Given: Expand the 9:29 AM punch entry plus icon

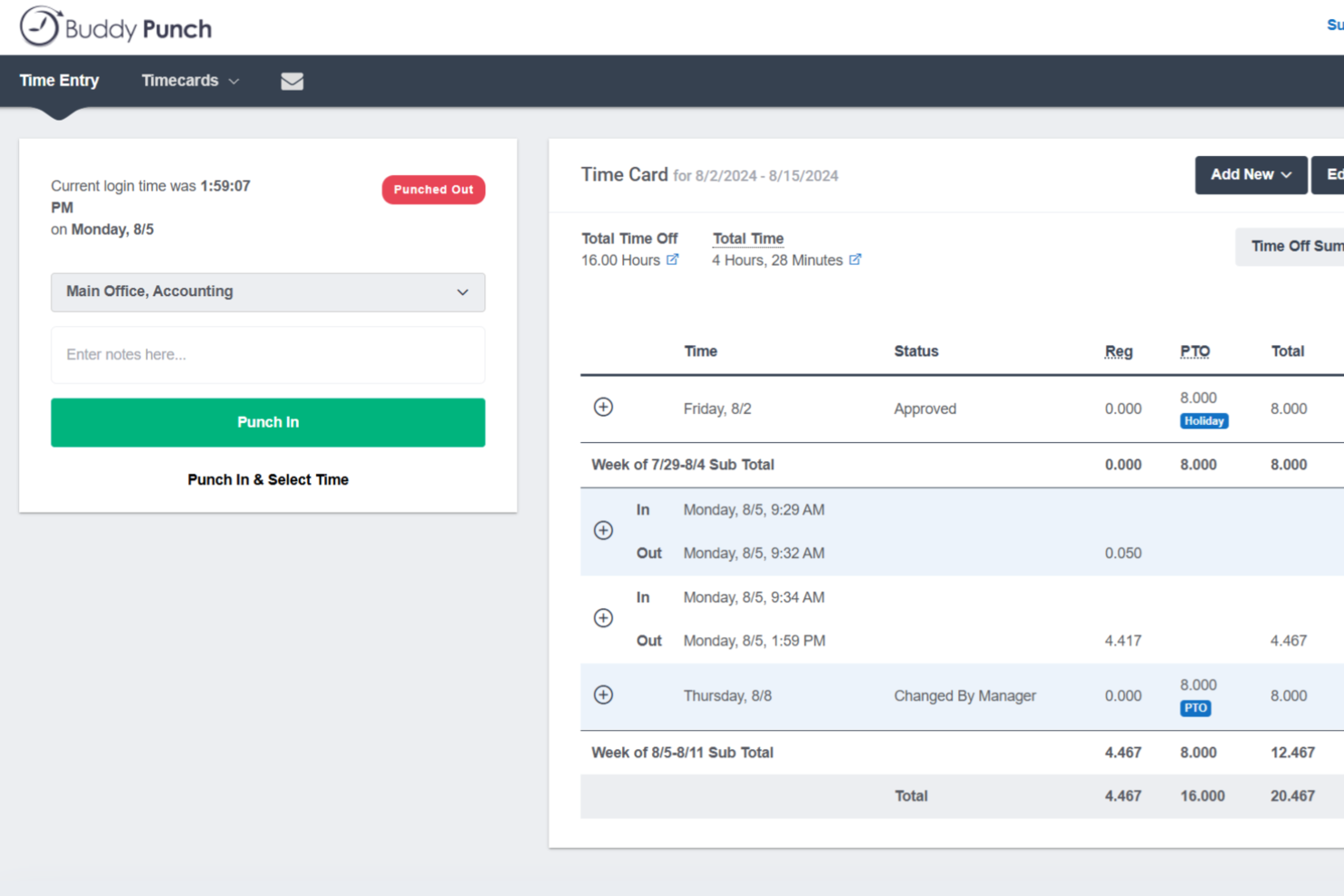Looking at the screenshot, I should pyautogui.click(x=603, y=530).
